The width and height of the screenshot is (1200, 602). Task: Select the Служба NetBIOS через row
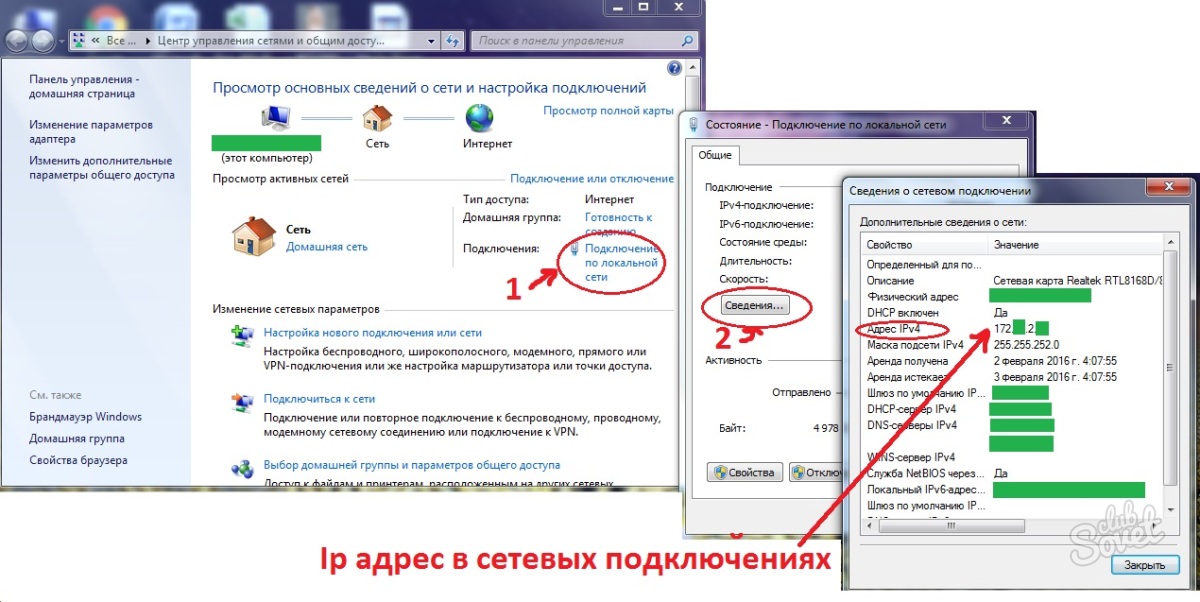coord(1012,473)
